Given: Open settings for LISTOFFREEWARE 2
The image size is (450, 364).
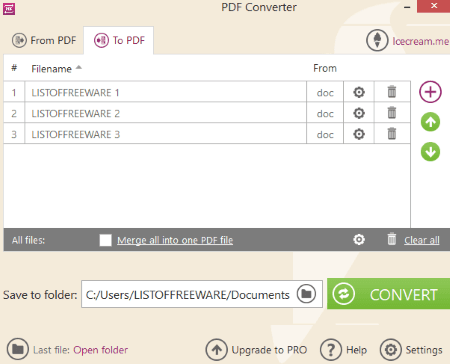Looking at the screenshot, I should point(359,113).
